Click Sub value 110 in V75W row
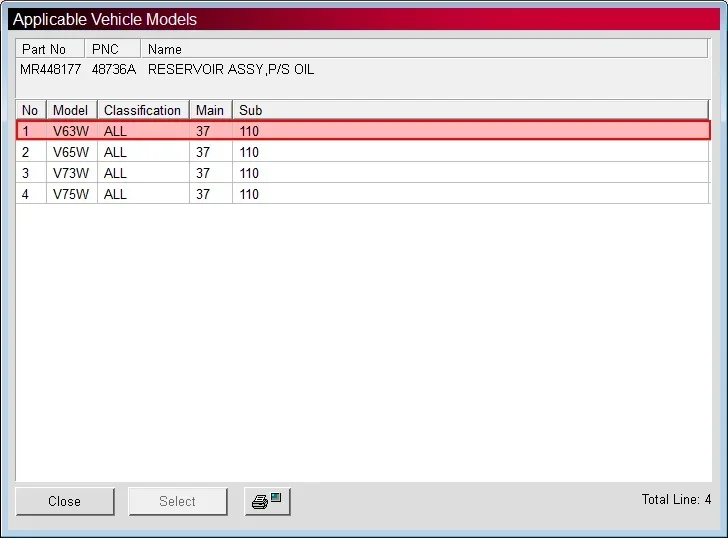Viewport: 728px width, 538px height. coord(249,194)
